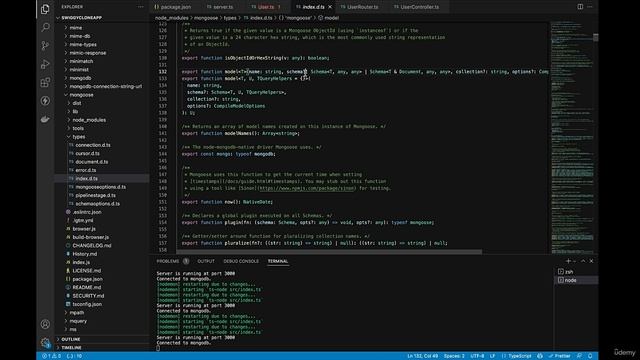
Task: Open connection.d.ts file
Action: click(x=93, y=145)
